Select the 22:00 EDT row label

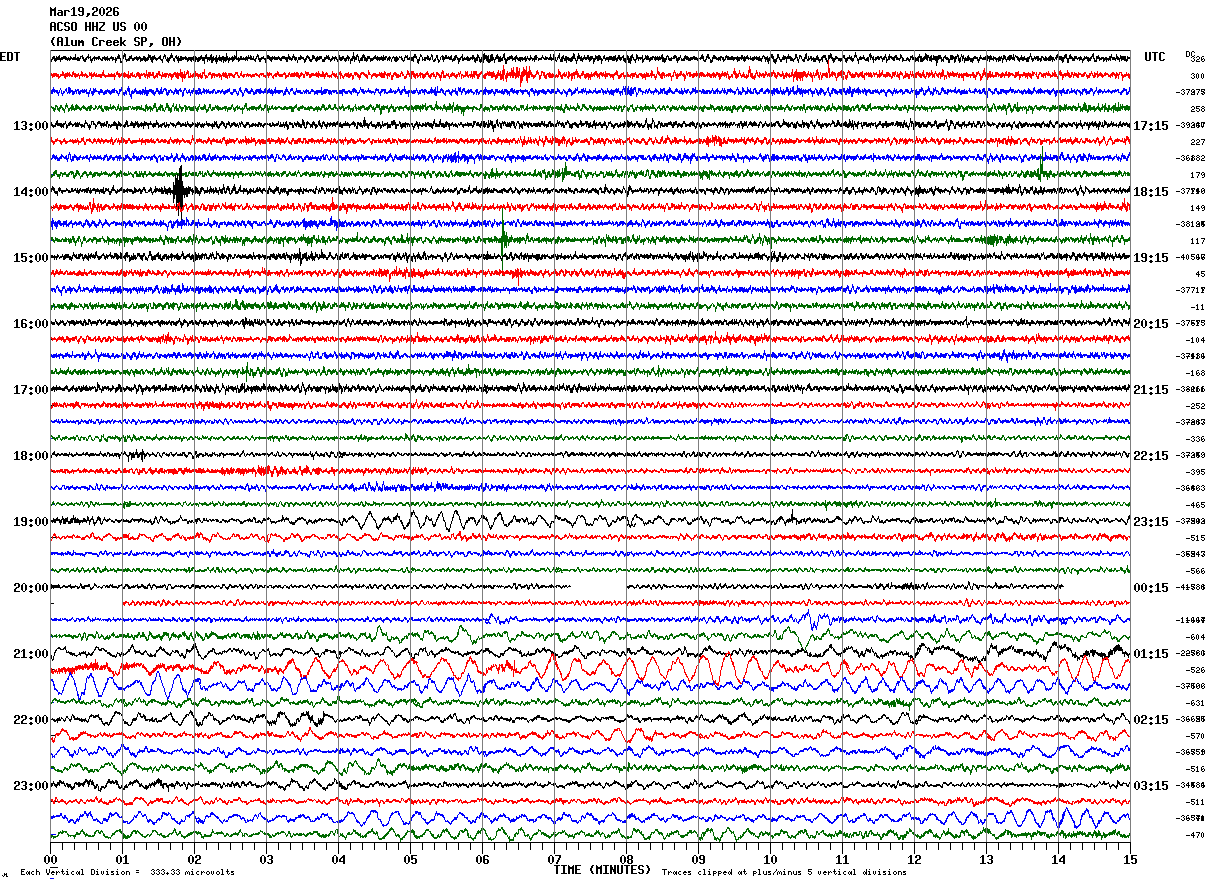31,720
